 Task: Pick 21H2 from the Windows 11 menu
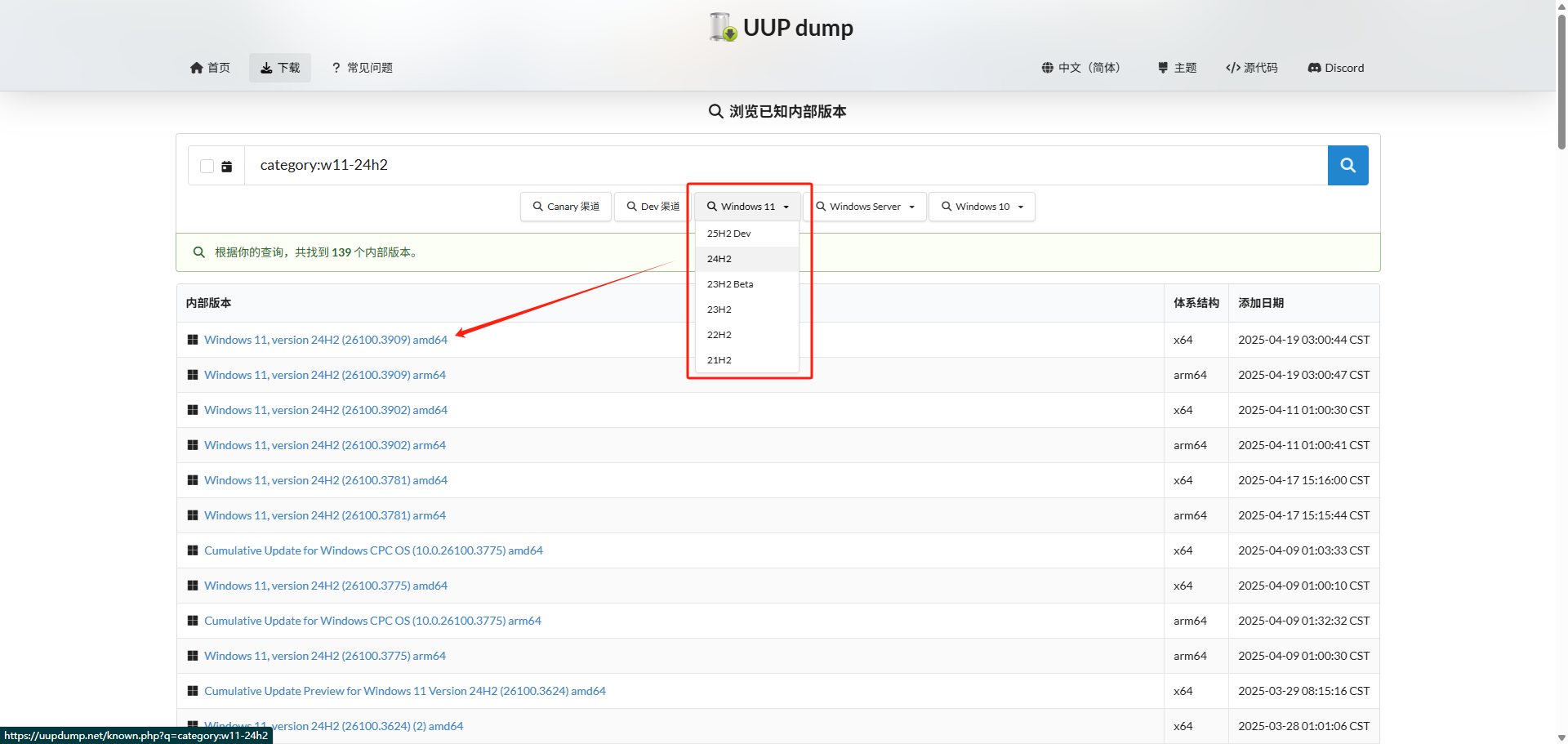click(746, 360)
